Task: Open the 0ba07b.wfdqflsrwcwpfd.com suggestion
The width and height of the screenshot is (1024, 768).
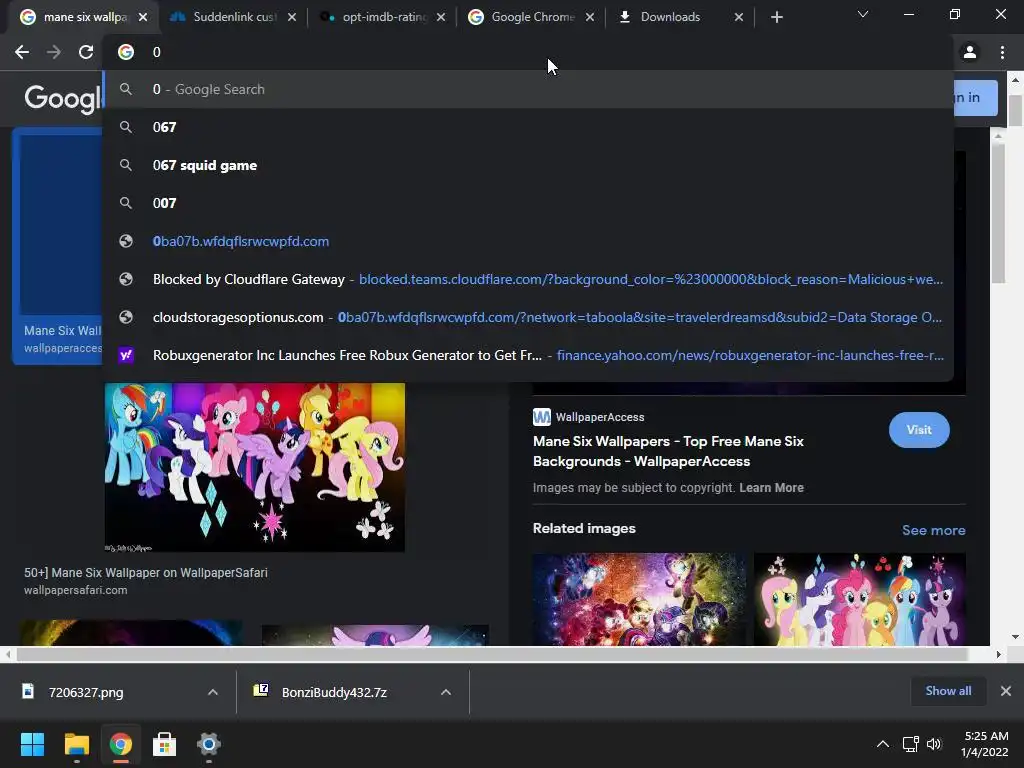Action: [528, 241]
